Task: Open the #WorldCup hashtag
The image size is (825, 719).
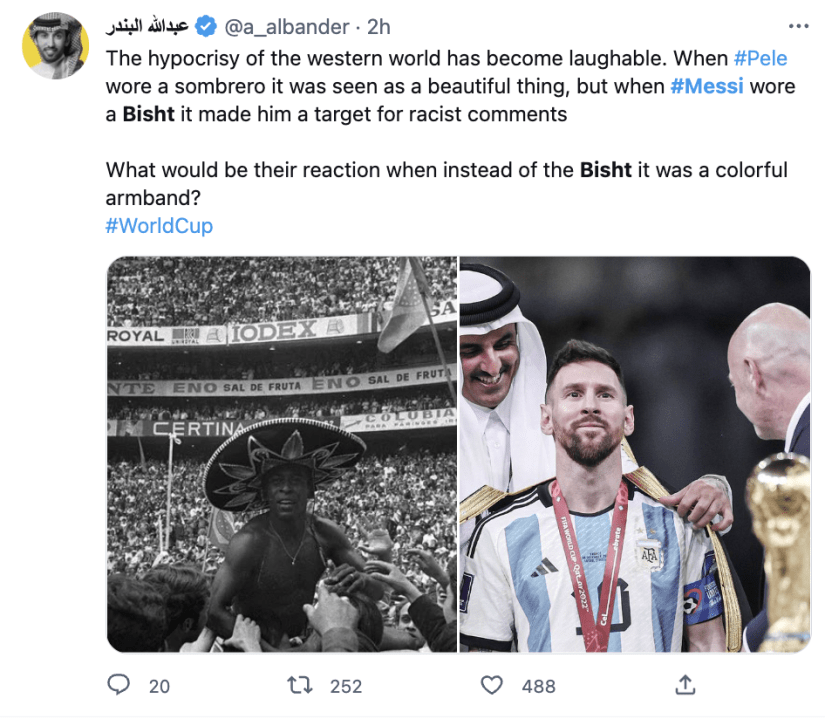Action: 159,226
